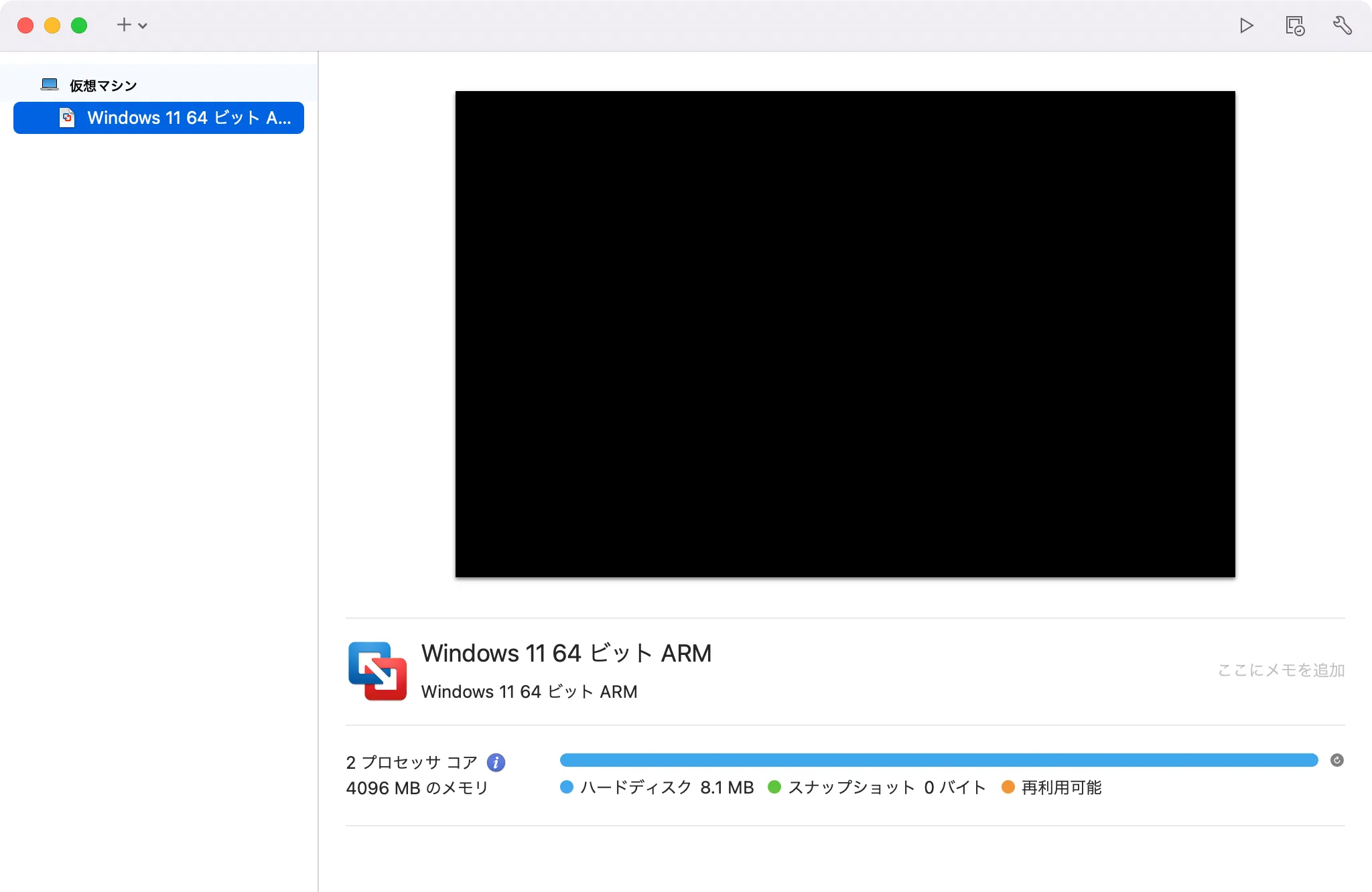1372x892 pixels.
Task: Select Windows 11 64 ビット VM in sidebar
Action: coord(189,118)
